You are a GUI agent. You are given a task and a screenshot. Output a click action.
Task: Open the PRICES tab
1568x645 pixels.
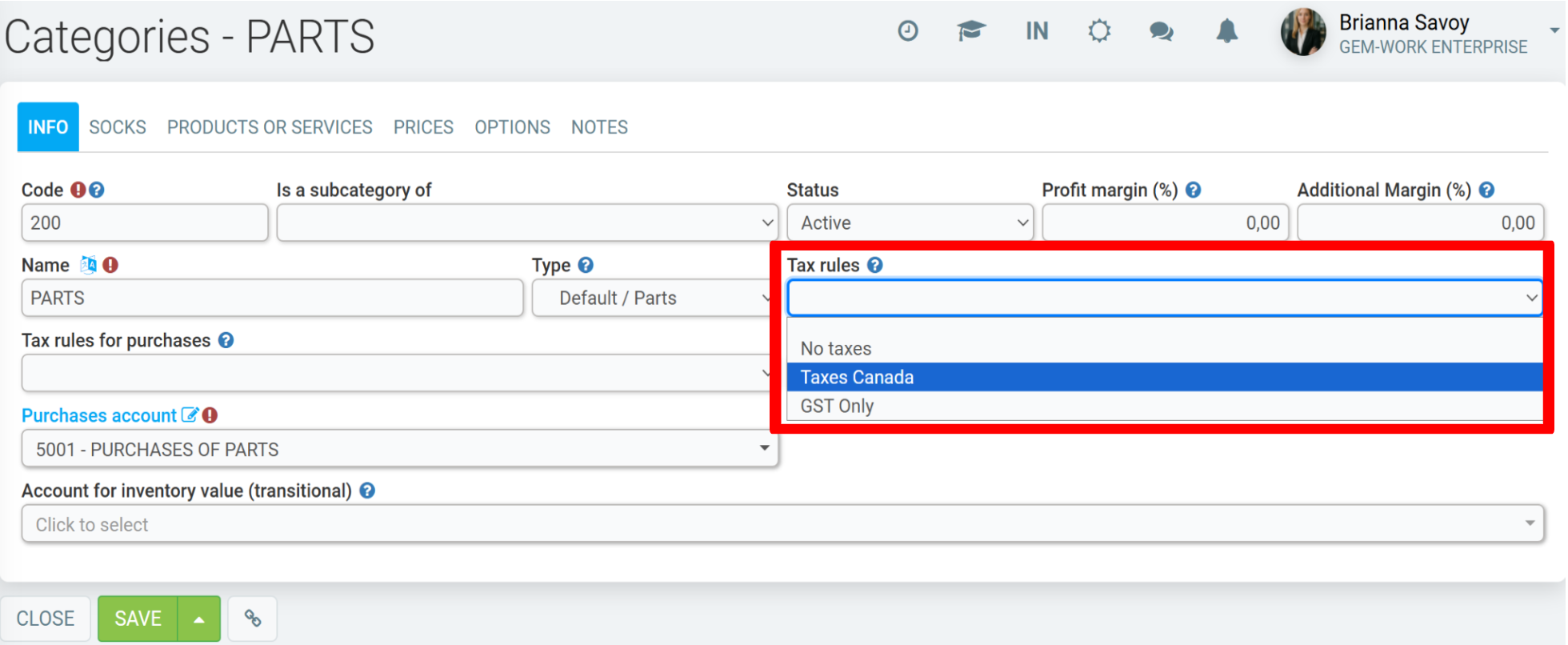coord(423,127)
